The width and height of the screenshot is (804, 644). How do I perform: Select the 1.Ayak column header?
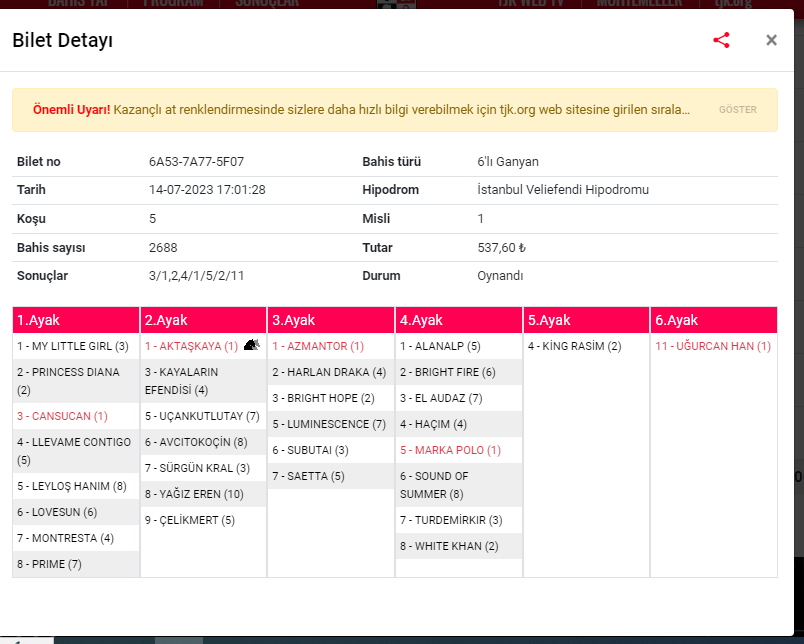click(76, 320)
